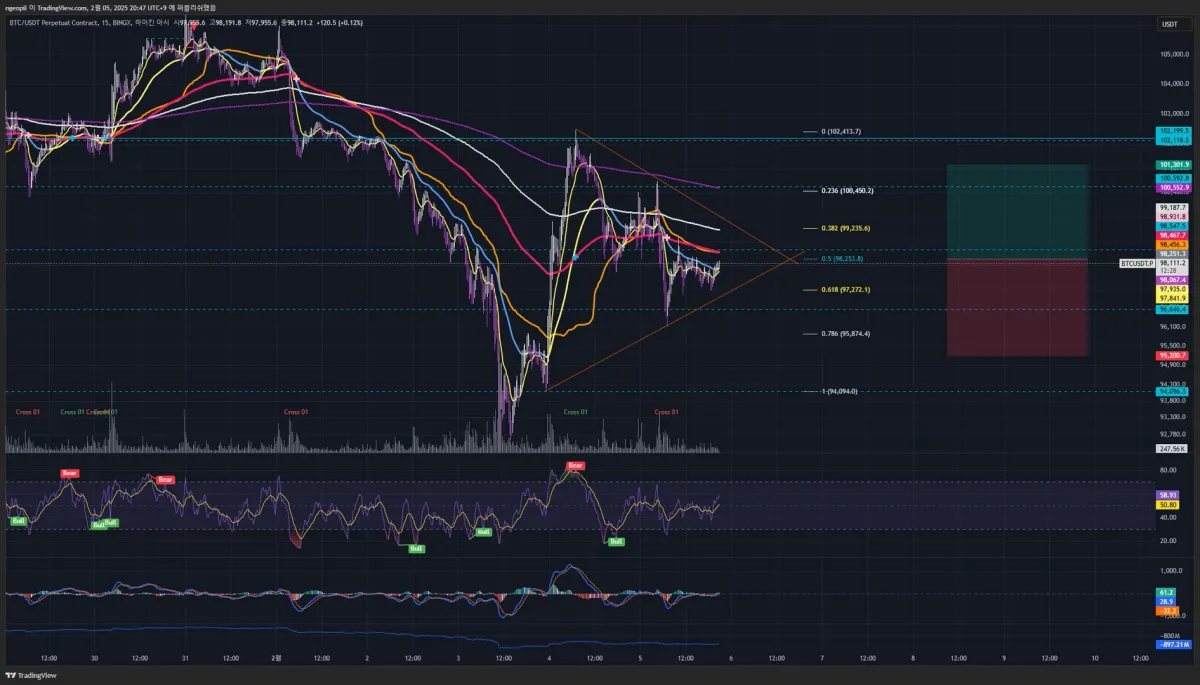This screenshot has width=1200, height=685.
Task: Click the green Cross 01 marker near day 4
Action: (576, 412)
